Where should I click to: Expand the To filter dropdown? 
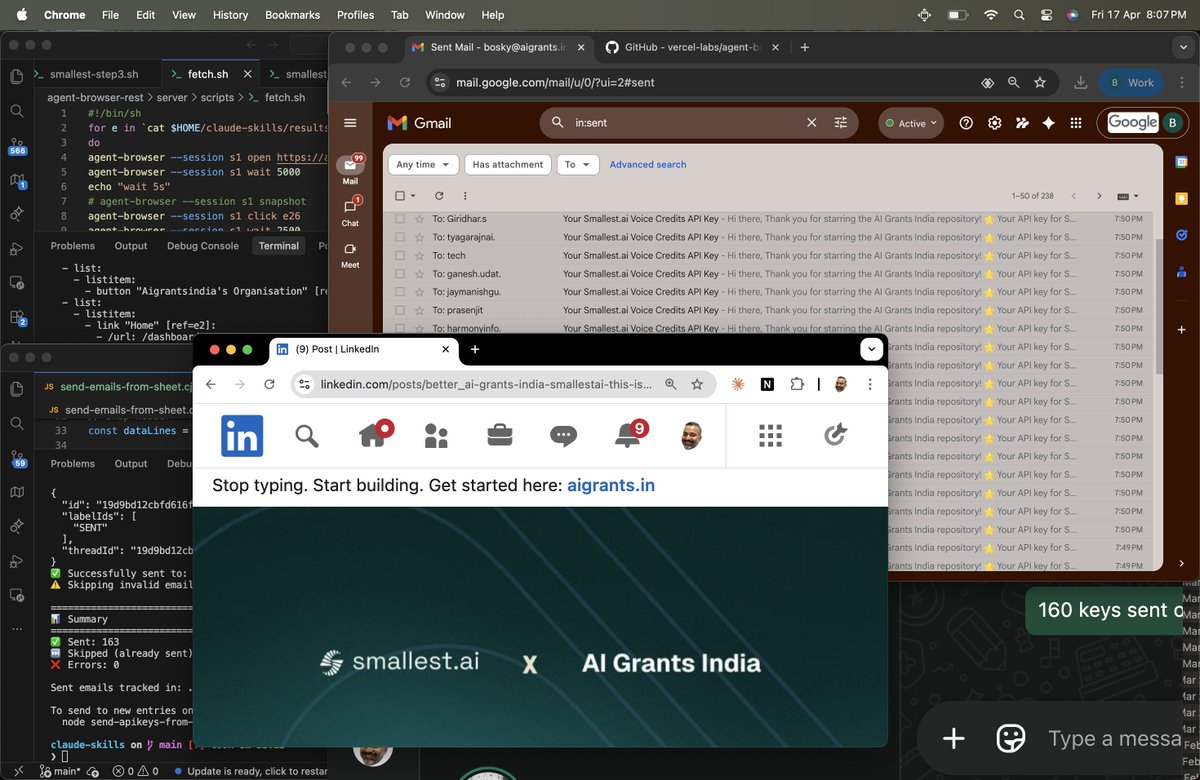577,164
